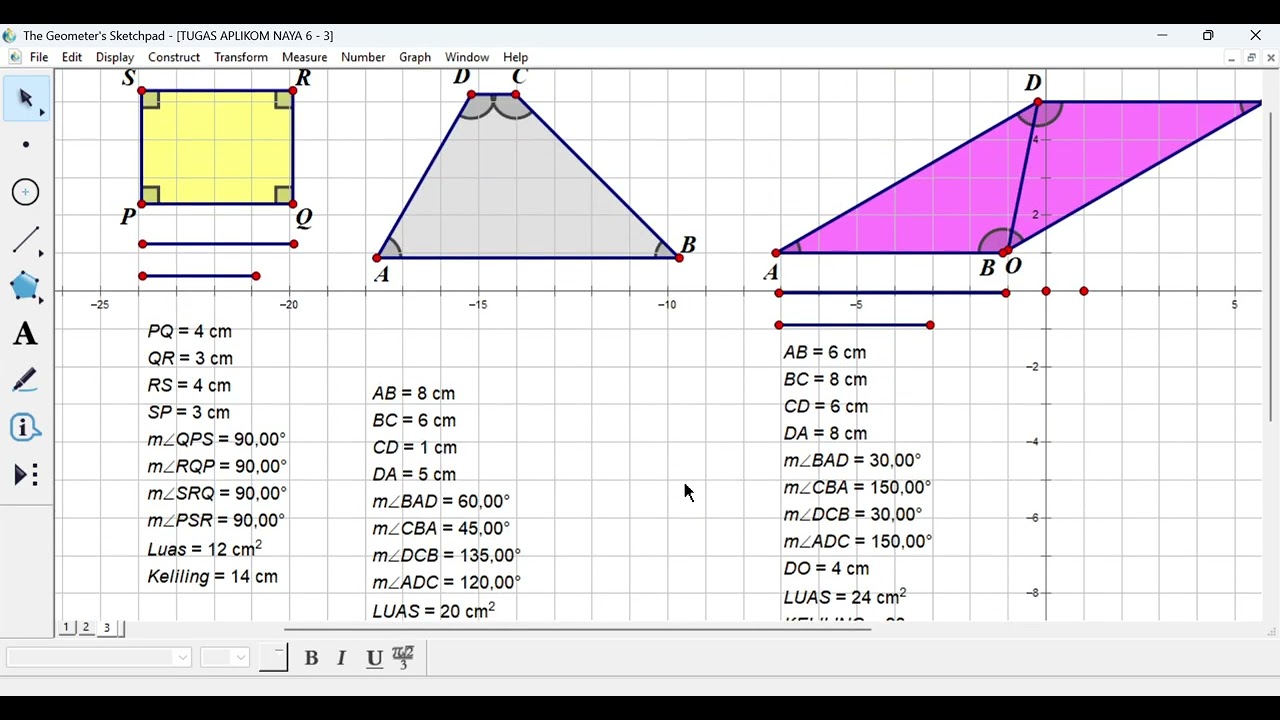The width and height of the screenshot is (1280, 720).
Task: Select the 'DO = 4 cm' measurement
Action: 826,568
